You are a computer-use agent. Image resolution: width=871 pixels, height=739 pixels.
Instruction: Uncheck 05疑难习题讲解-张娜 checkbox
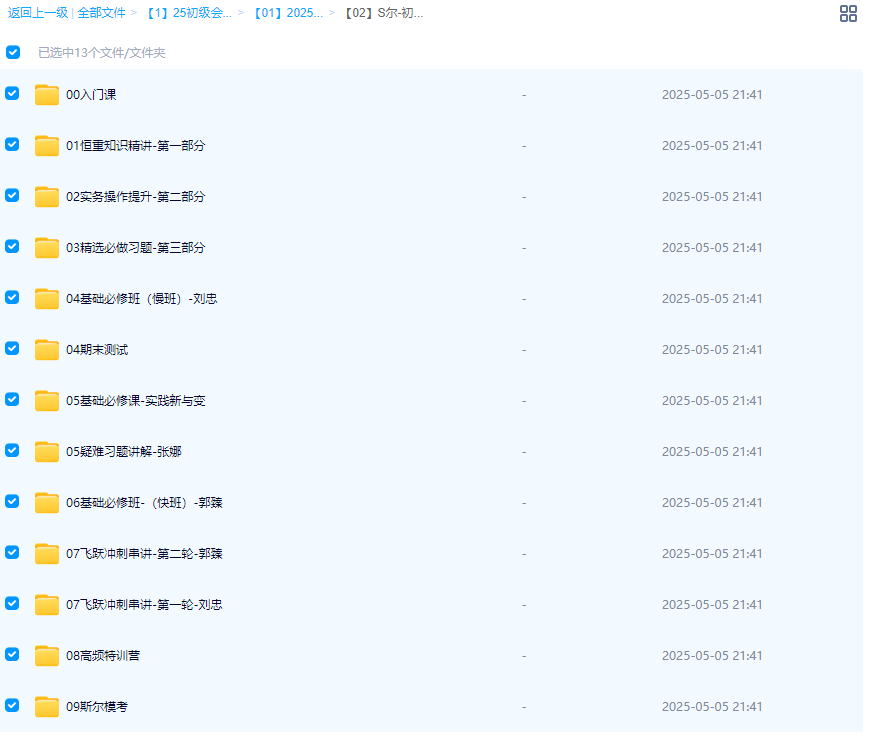coord(12,452)
